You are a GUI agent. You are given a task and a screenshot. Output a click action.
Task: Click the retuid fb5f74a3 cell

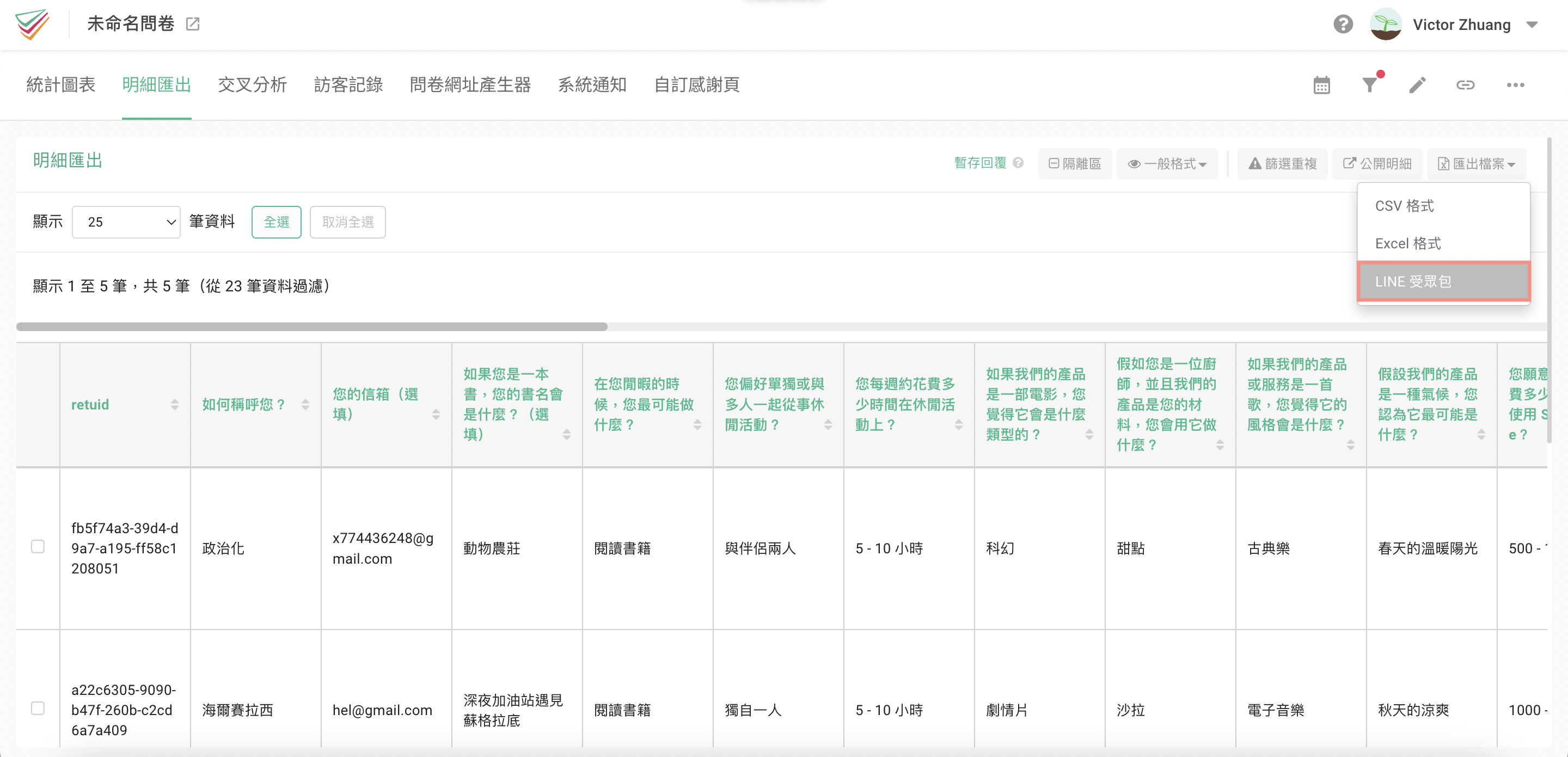point(125,548)
